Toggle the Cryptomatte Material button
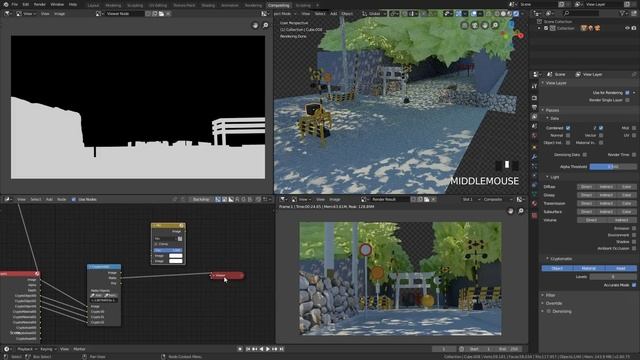Screen dimensions: 640x360 (589, 268)
